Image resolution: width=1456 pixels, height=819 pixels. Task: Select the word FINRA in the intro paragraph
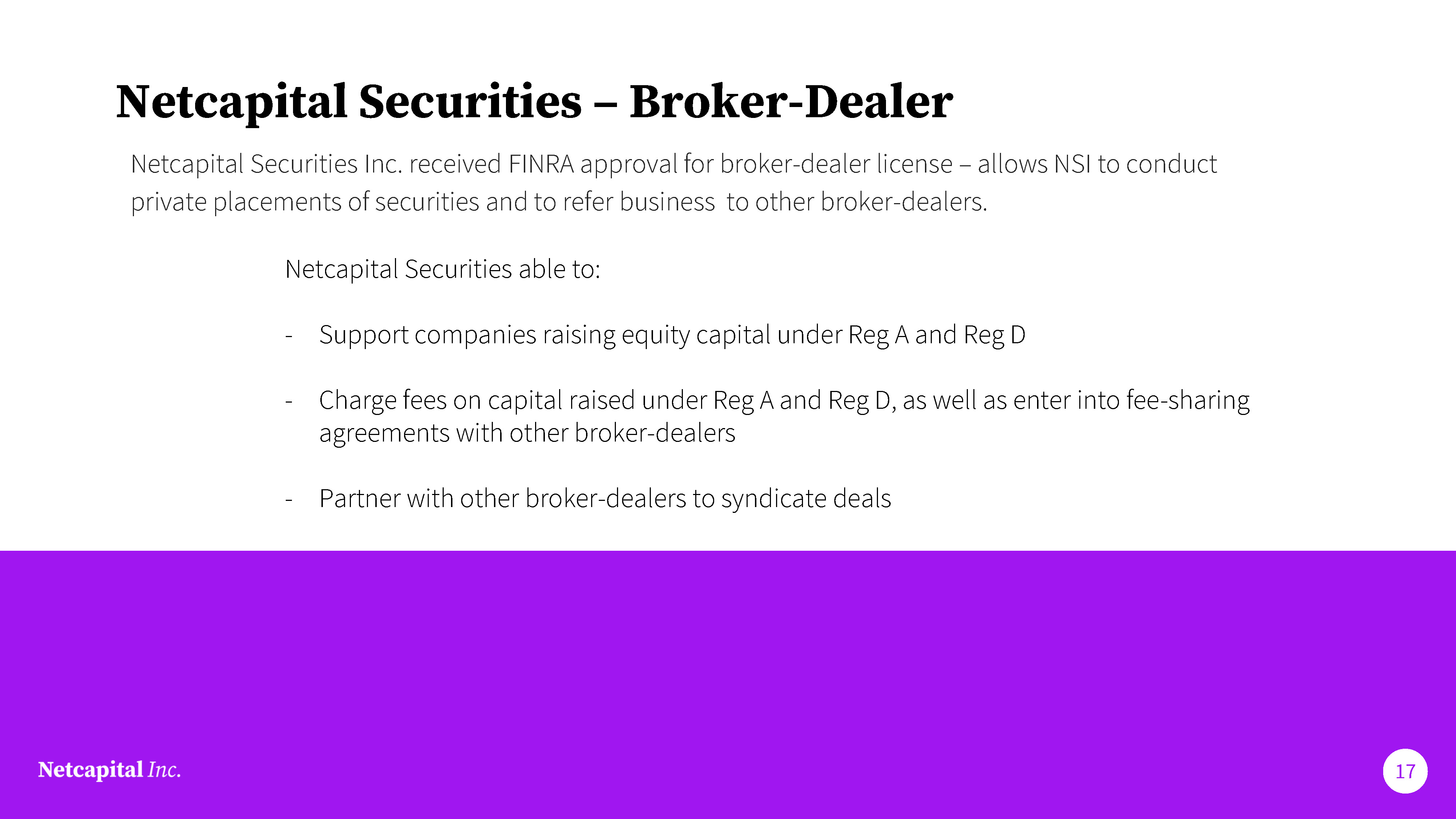click(x=541, y=165)
